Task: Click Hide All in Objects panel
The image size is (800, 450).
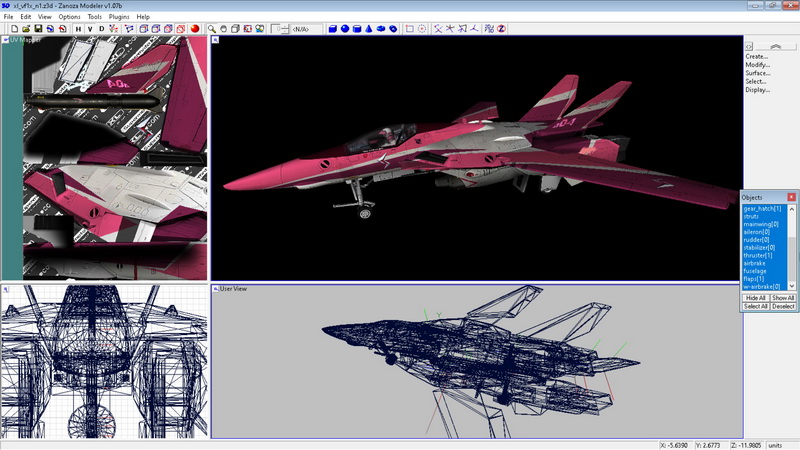Action: tap(756, 298)
